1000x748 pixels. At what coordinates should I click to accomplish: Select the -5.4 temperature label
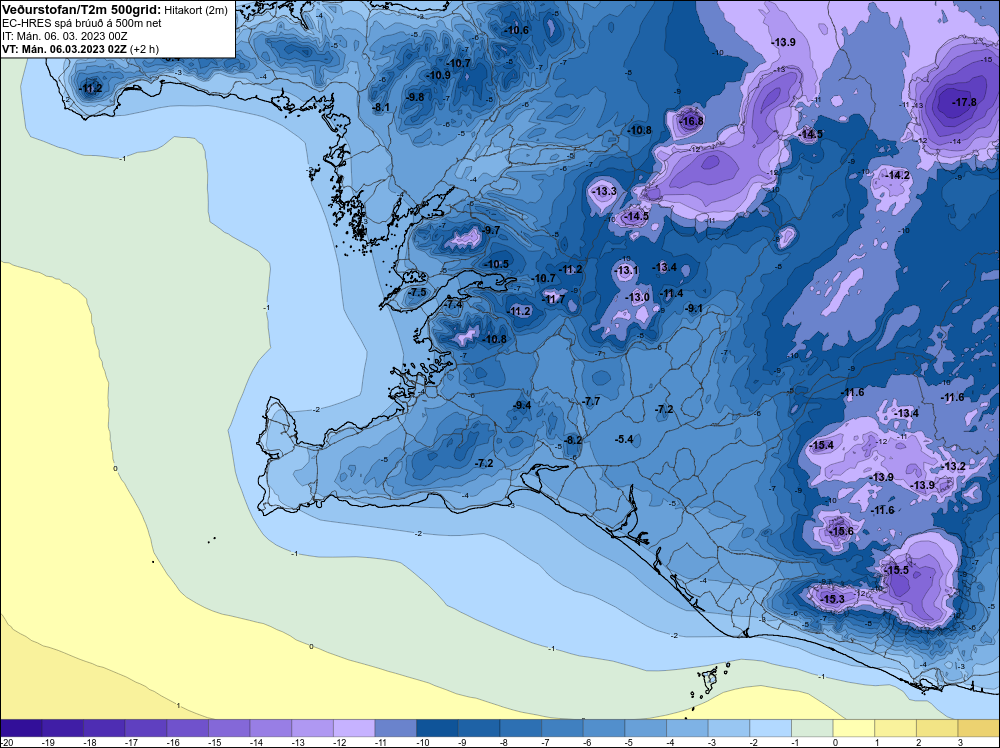pyautogui.click(x=624, y=439)
